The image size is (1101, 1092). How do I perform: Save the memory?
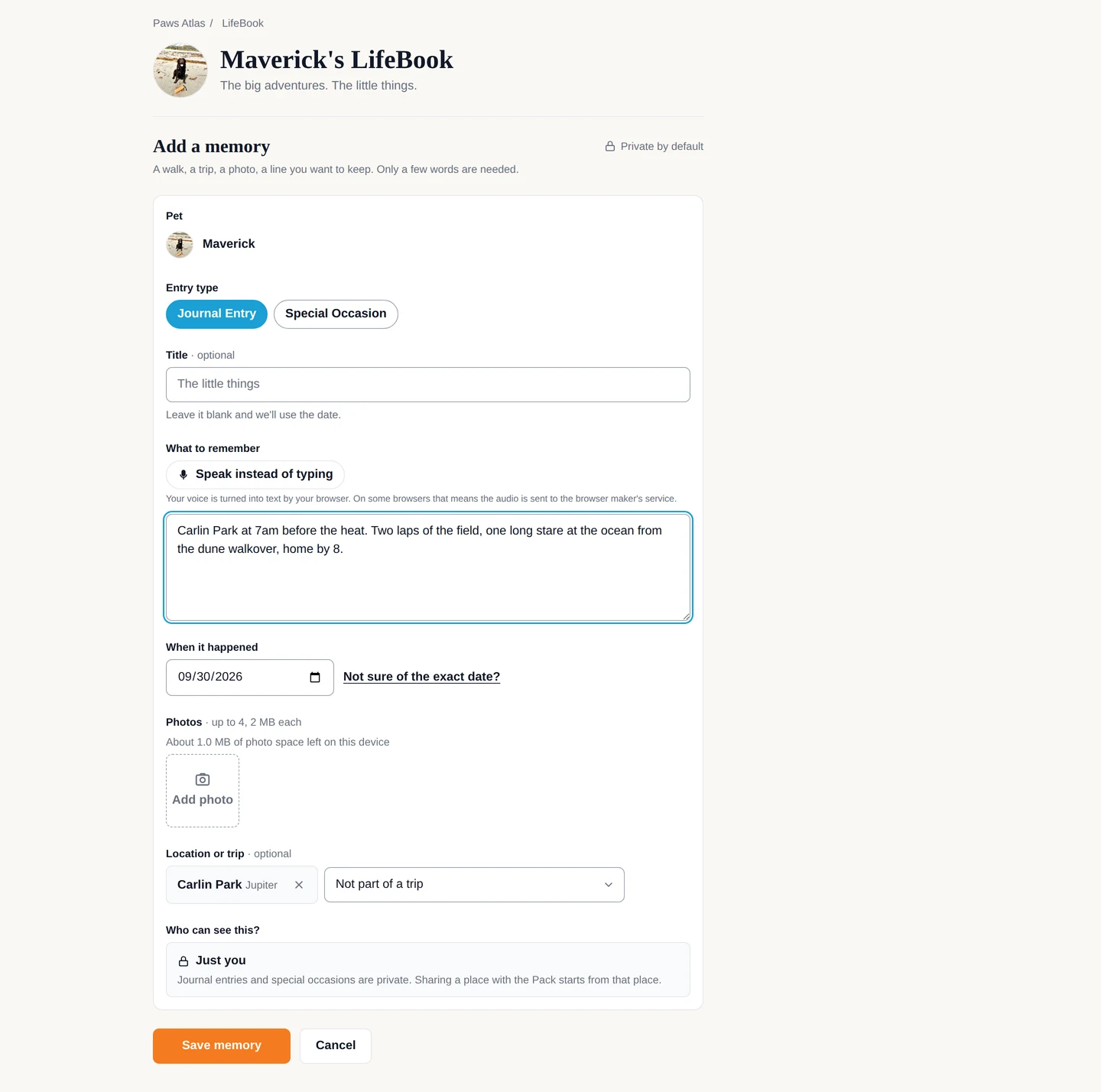(x=222, y=1046)
